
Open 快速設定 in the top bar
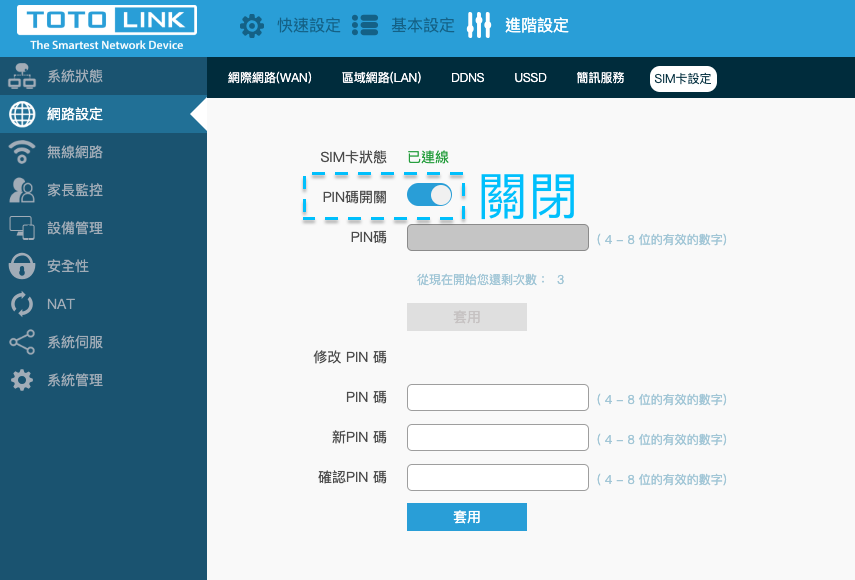pos(309,25)
